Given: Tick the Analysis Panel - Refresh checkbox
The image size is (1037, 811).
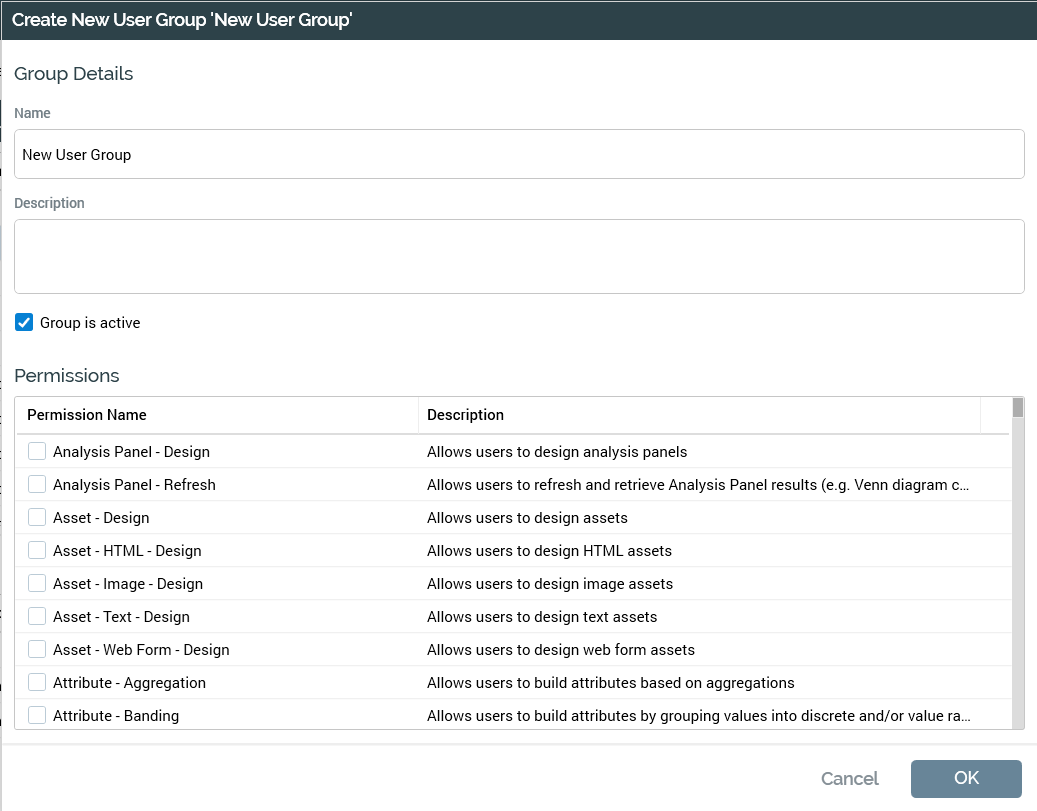Looking at the screenshot, I should tap(37, 485).
